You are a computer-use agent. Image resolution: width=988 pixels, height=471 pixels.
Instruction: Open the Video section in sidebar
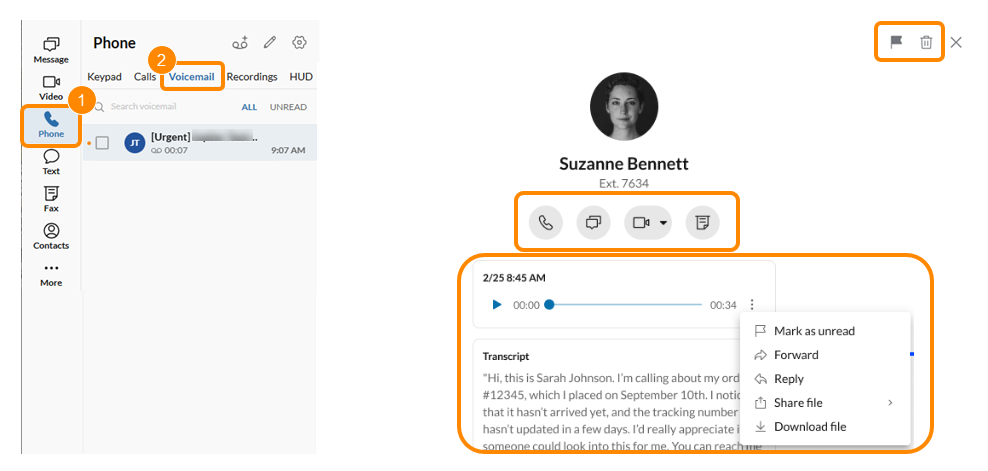pos(51,88)
